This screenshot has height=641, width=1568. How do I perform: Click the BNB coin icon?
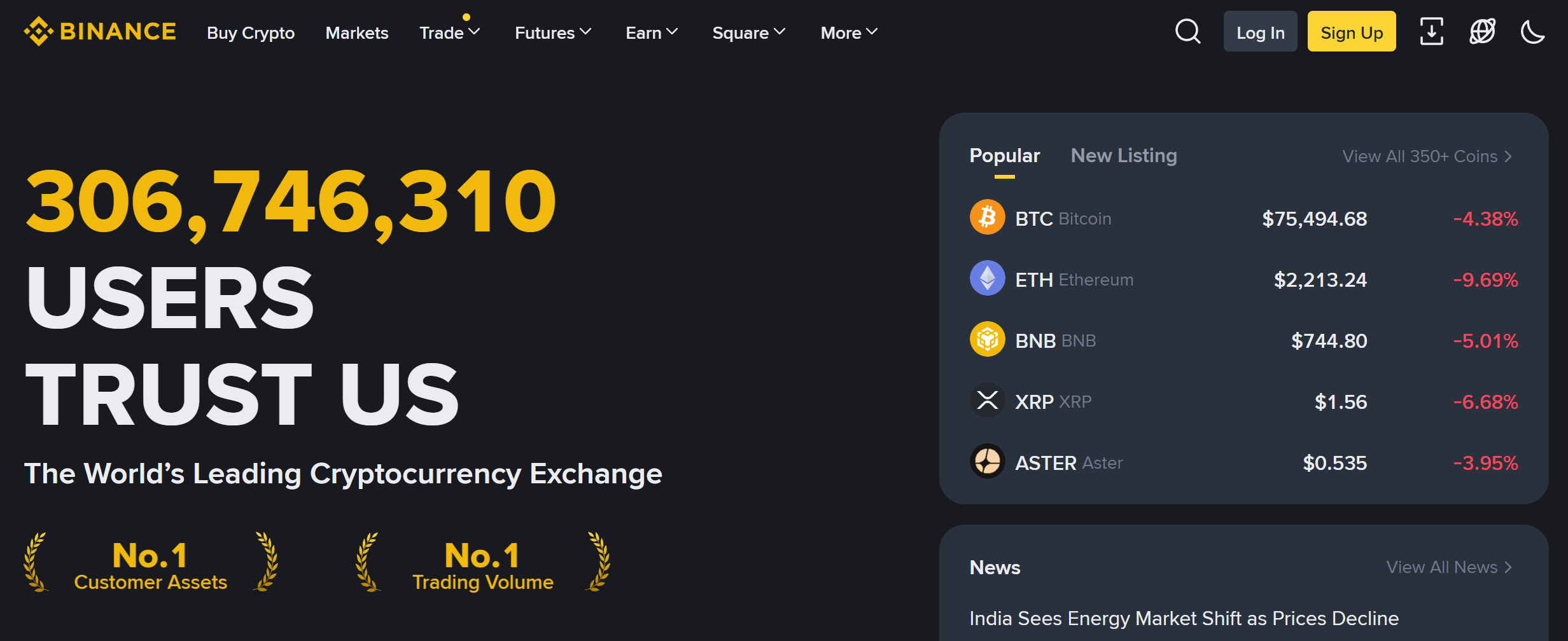coord(987,340)
